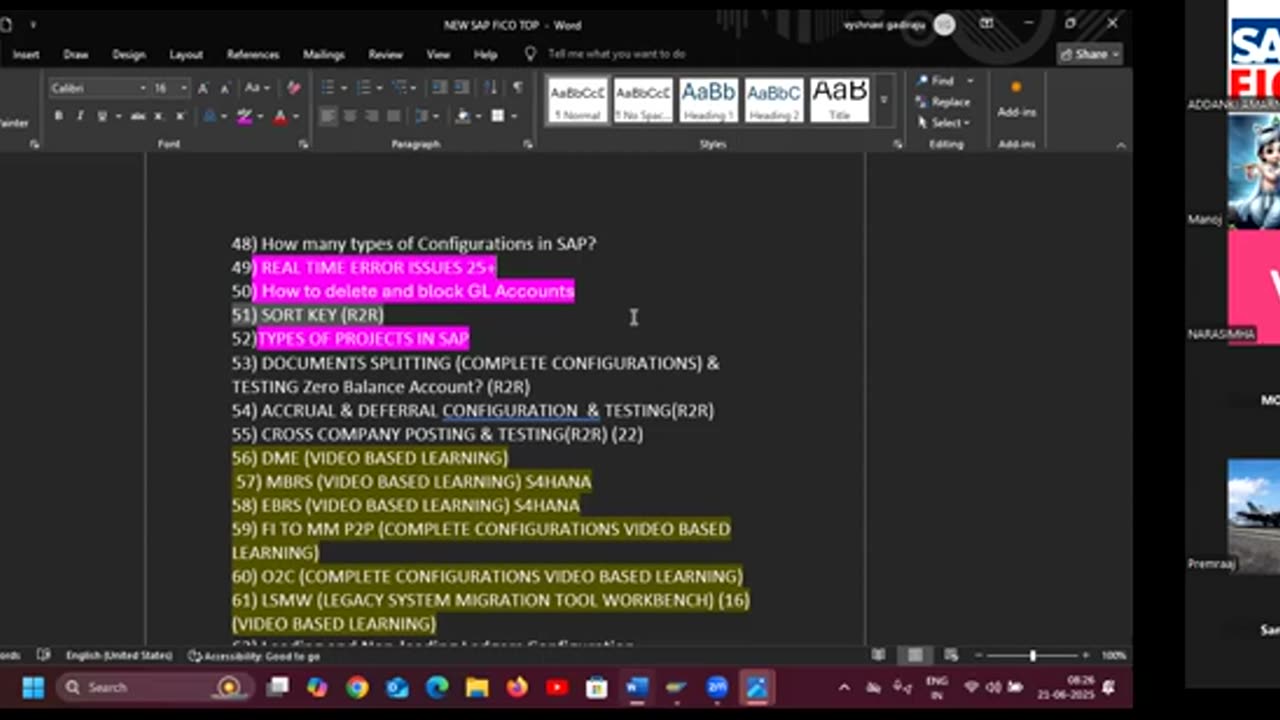Click Tell me what you want to do box
Image resolution: width=1280 pixels, height=720 pixels.
click(x=616, y=54)
